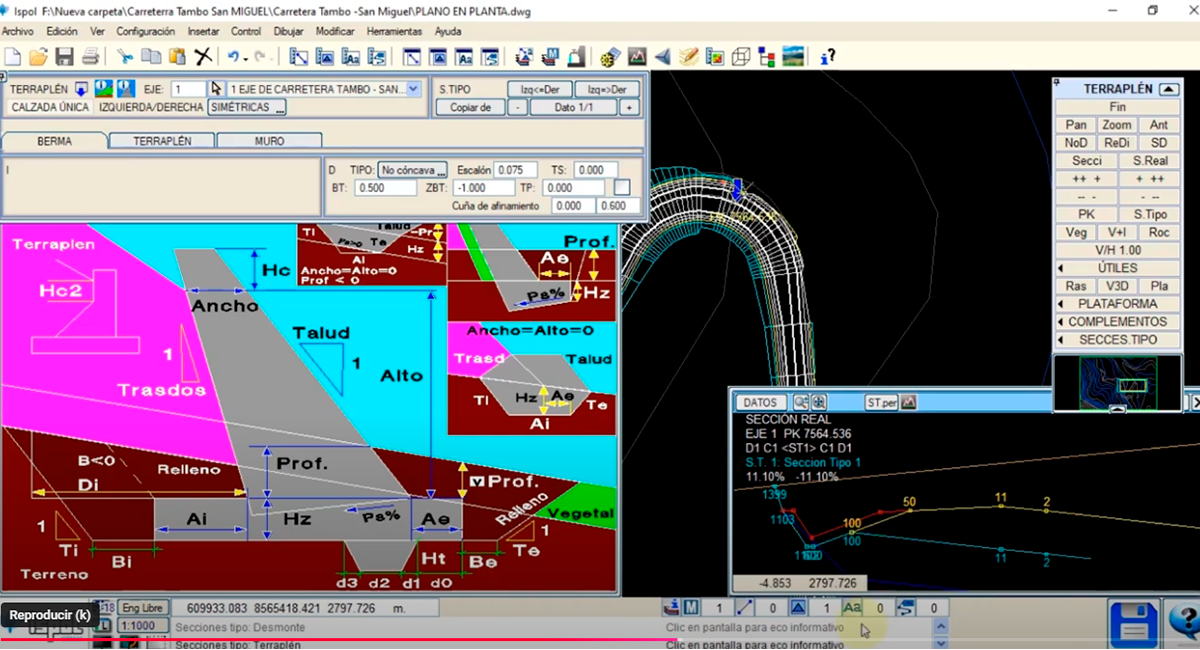Switch to the MURO tab
The width and height of the screenshot is (1200, 650).
pos(269,141)
